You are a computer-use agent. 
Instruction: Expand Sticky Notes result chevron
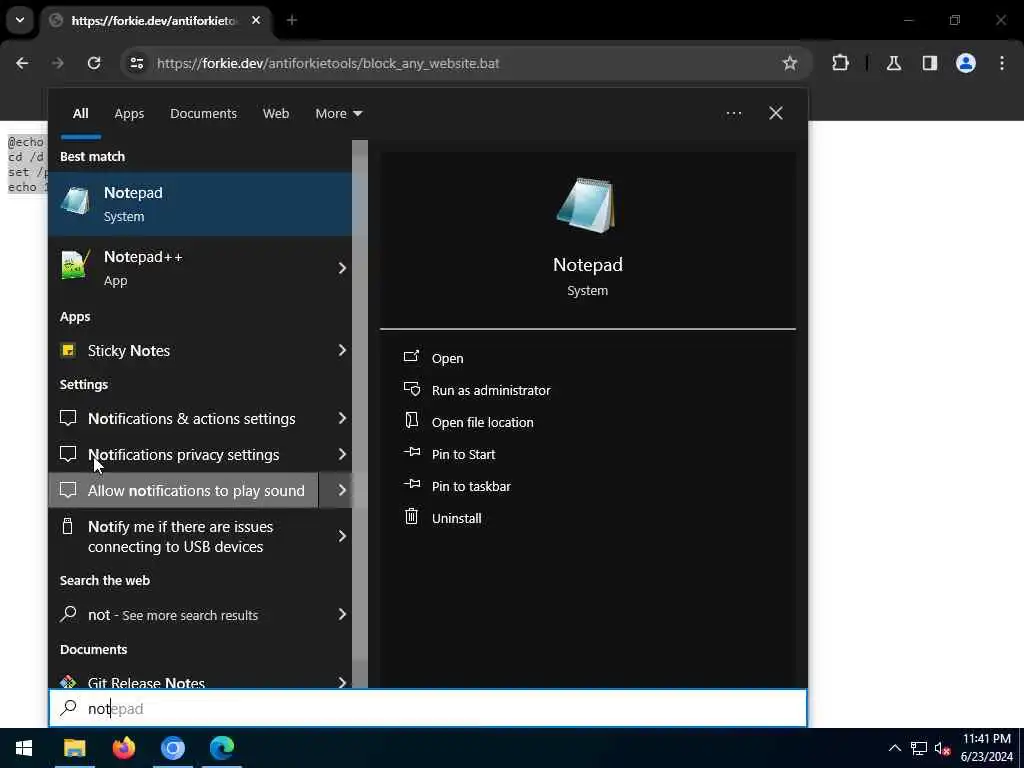342,351
